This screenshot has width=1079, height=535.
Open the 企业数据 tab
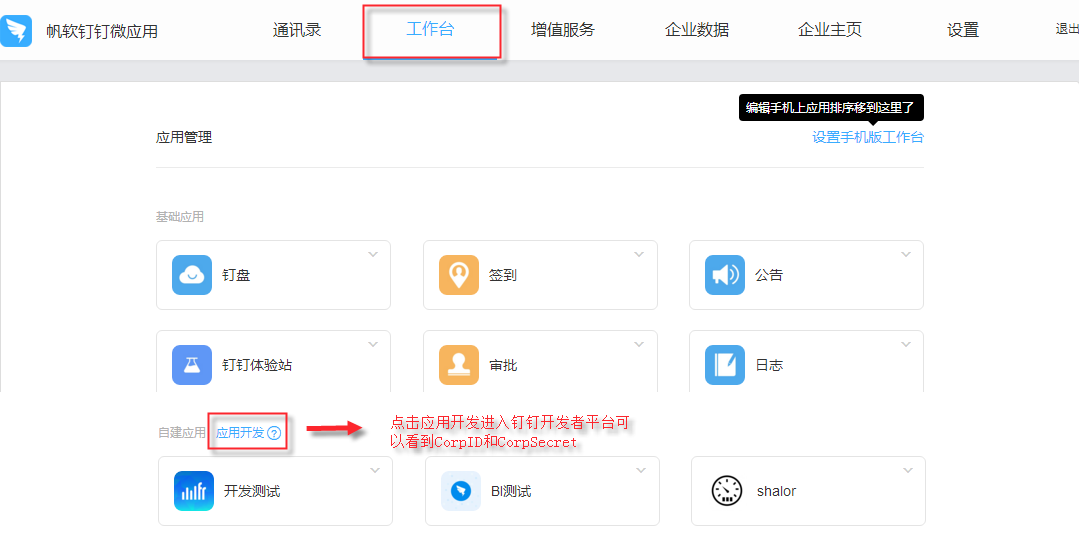click(x=696, y=30)
